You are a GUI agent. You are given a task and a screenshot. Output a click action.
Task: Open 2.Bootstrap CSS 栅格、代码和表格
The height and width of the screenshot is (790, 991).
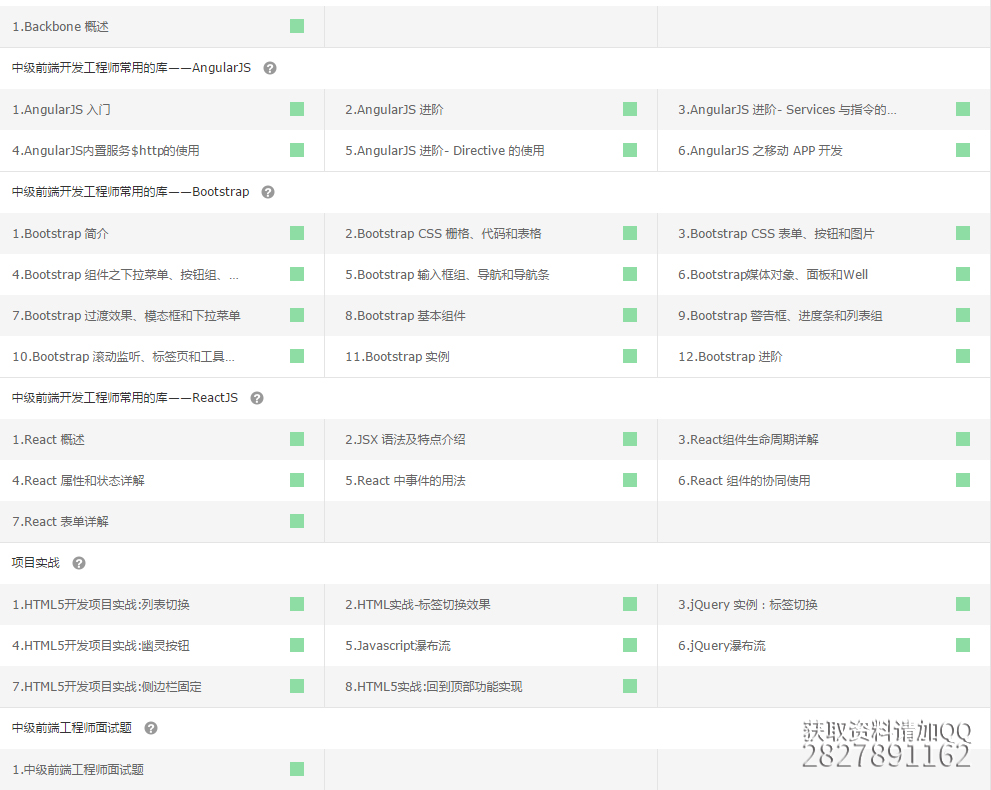pyautogui.click(x=443, y=234)
